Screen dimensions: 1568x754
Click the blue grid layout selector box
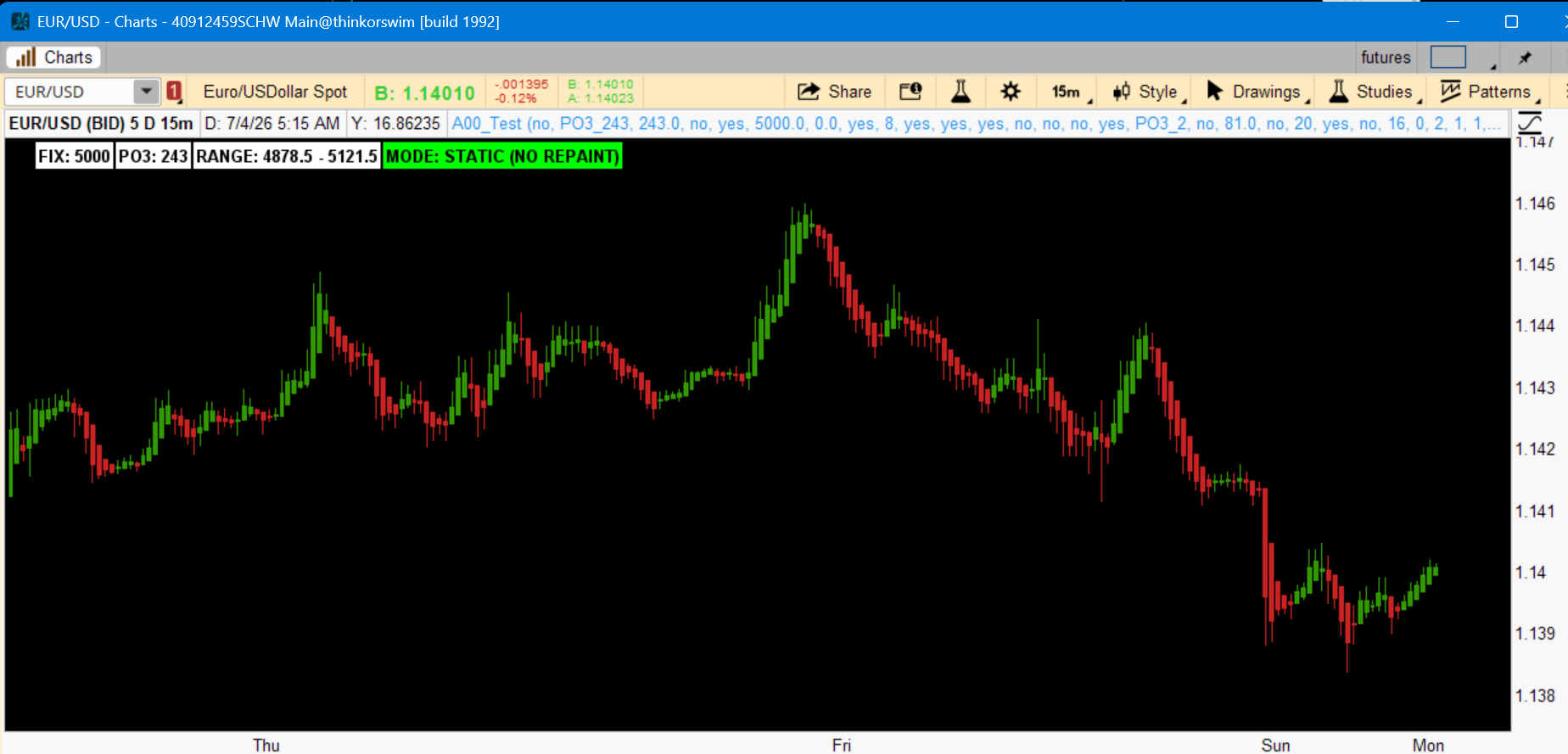(x=1448, y=57)
